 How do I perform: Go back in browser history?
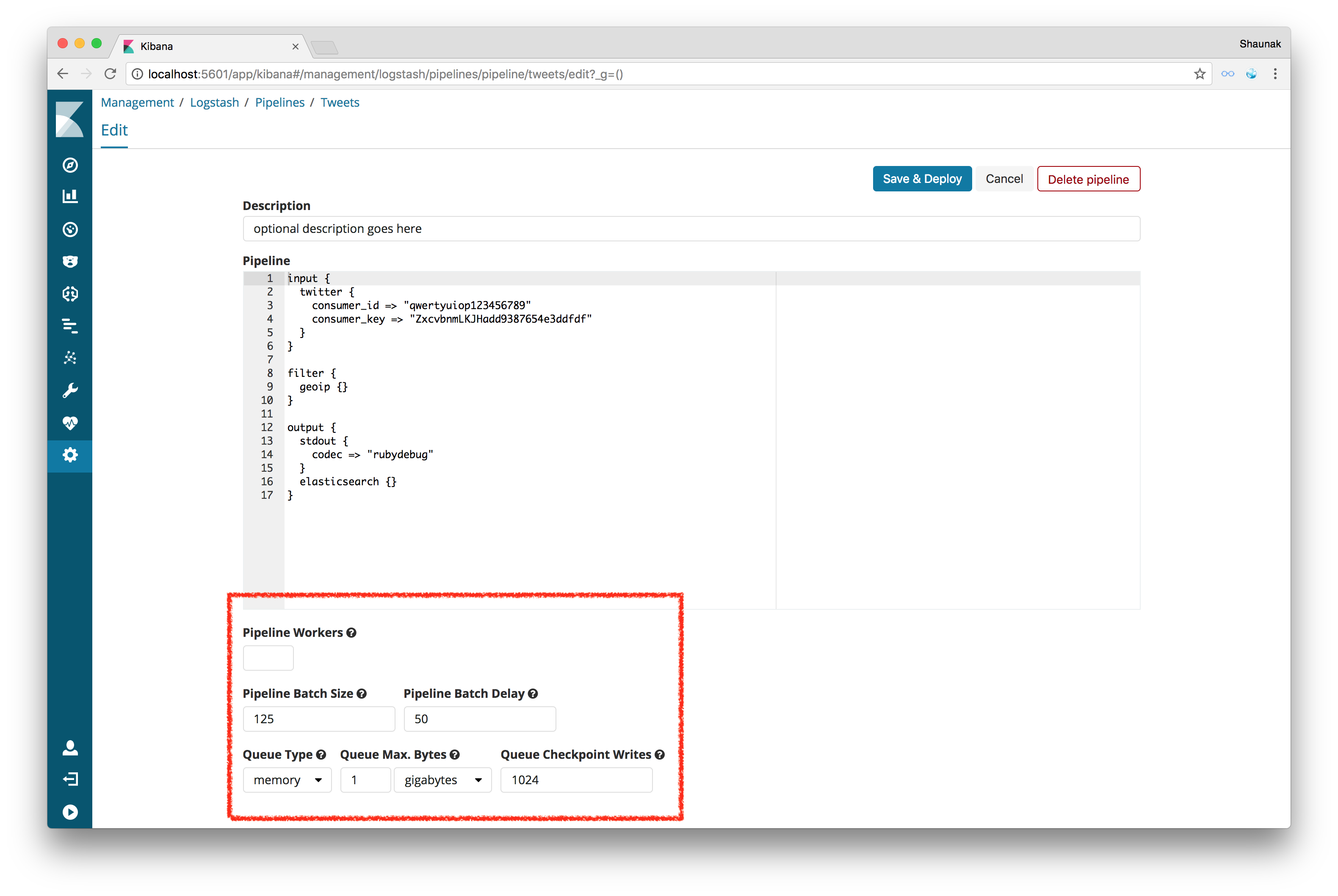[63, 74]
